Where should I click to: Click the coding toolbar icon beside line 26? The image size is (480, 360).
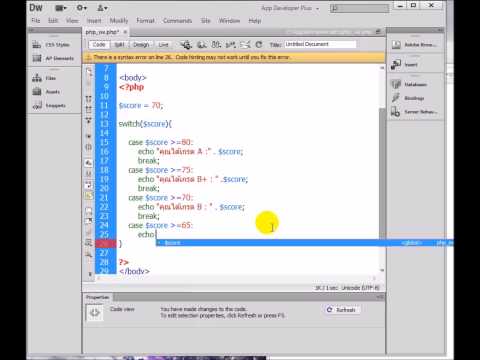click(x=89, y=243)
